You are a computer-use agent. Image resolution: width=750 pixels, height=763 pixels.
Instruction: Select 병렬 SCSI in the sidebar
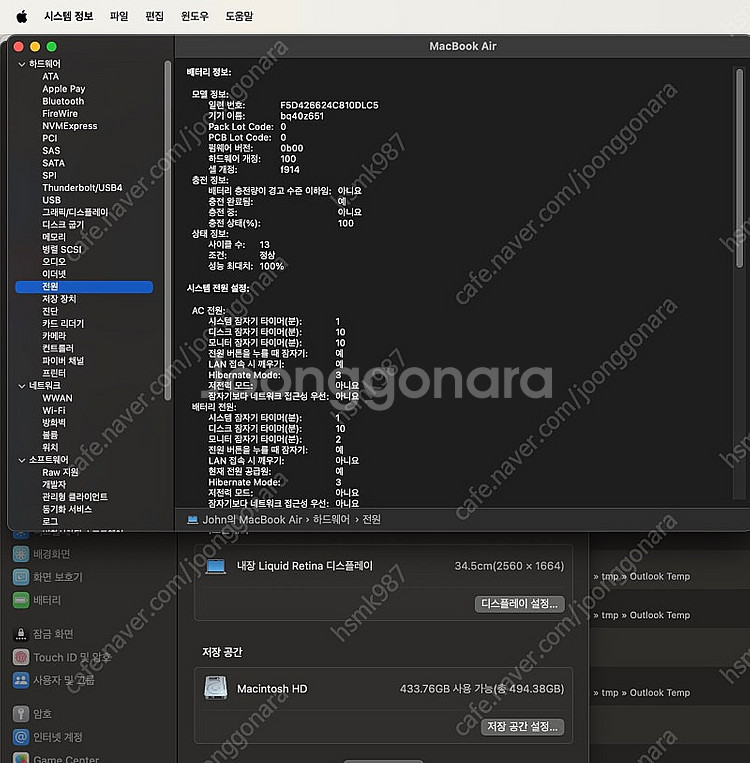pyautogui.click(x=62, y=250)
